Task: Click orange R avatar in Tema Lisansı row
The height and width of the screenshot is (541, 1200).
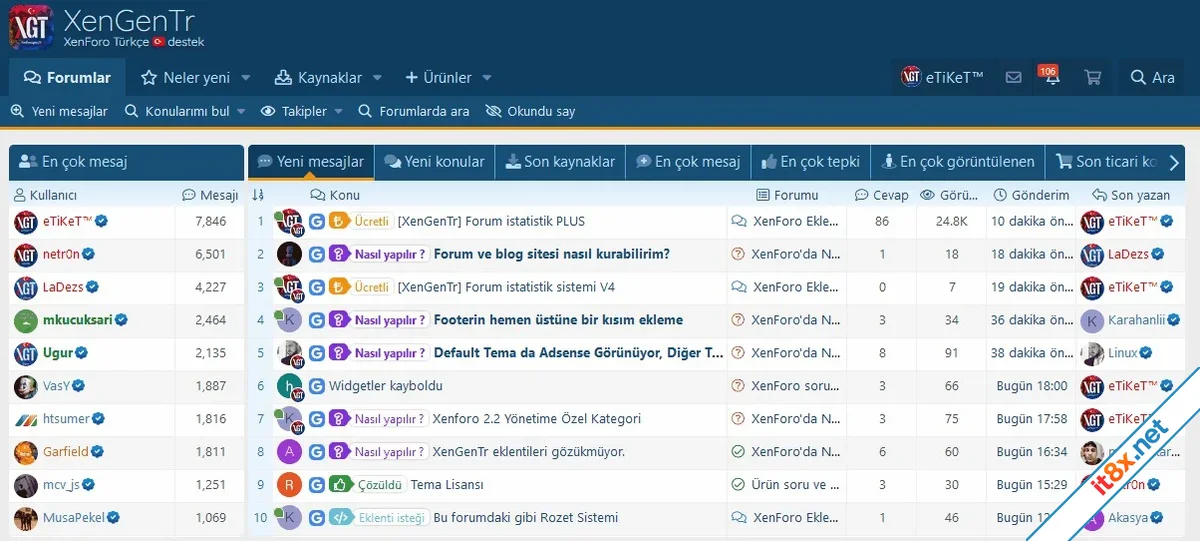Action: tap(289, 485)
